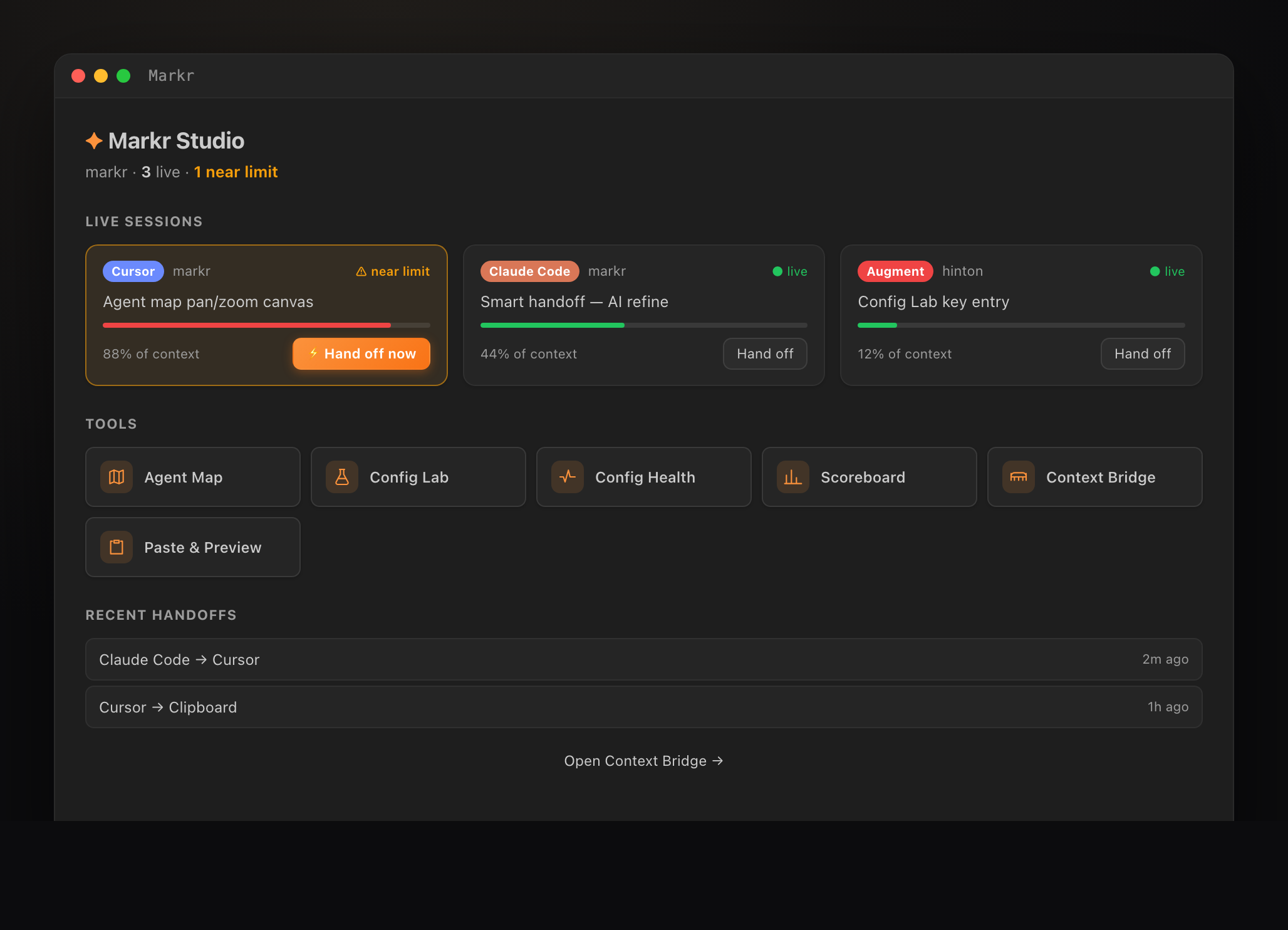The image size is (1288, 930).
Task: Click the '88% of context' label
Action: point(151,354)
